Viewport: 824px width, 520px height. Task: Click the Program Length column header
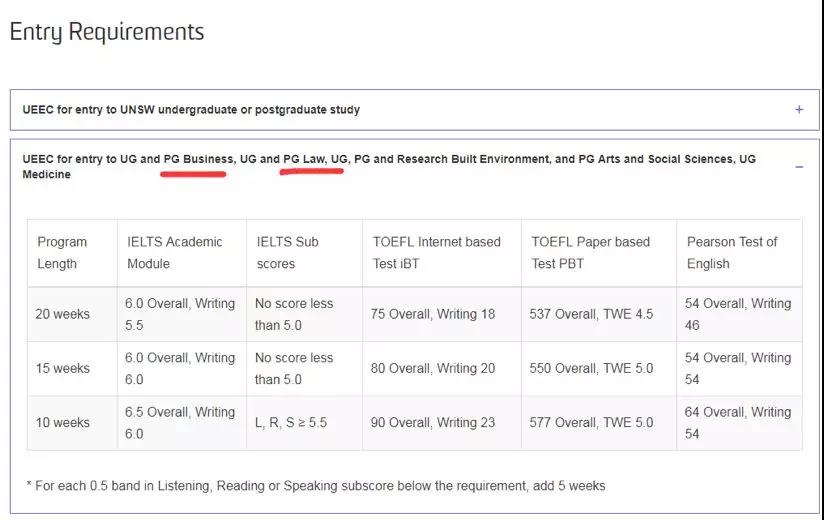[73, 253]
